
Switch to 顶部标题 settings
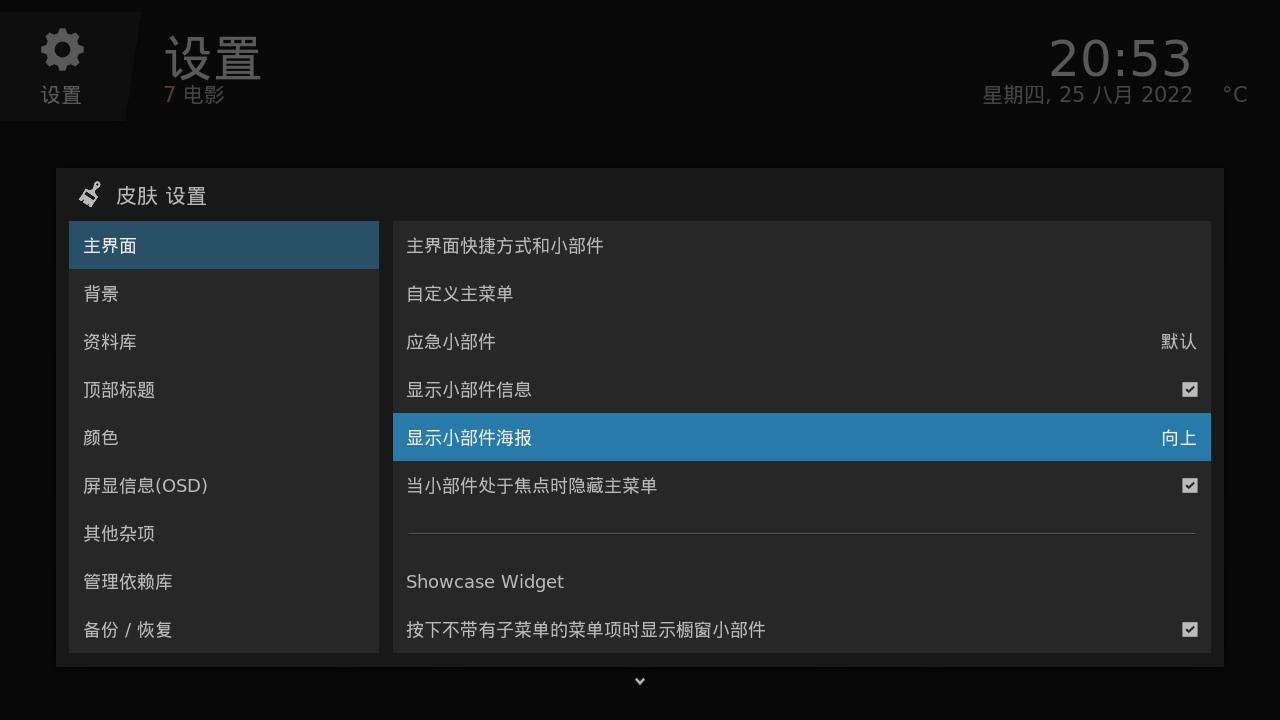[x=224, y=390]
